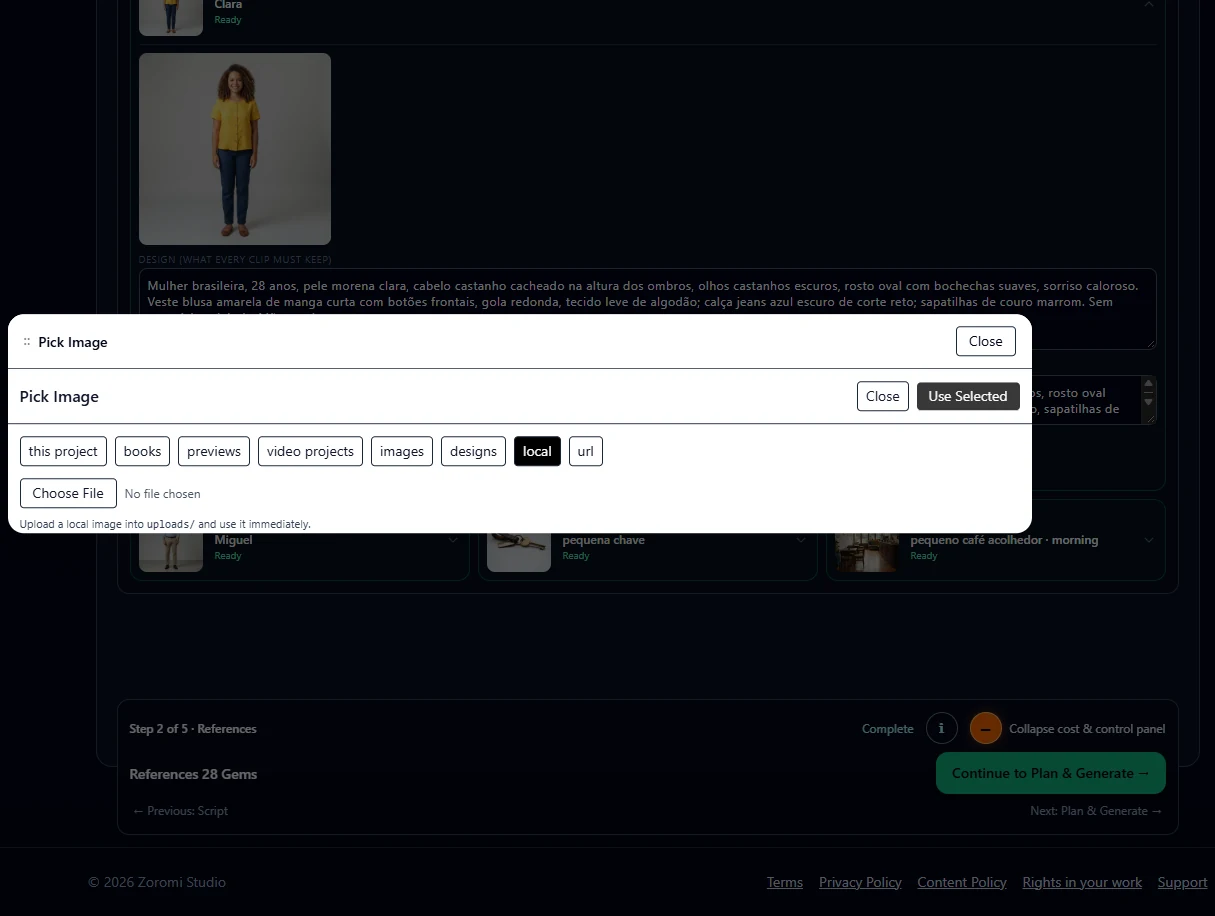The image size is (1215, 916).
Task: Switch to the url tab
Action: click(x=586, y=451)
